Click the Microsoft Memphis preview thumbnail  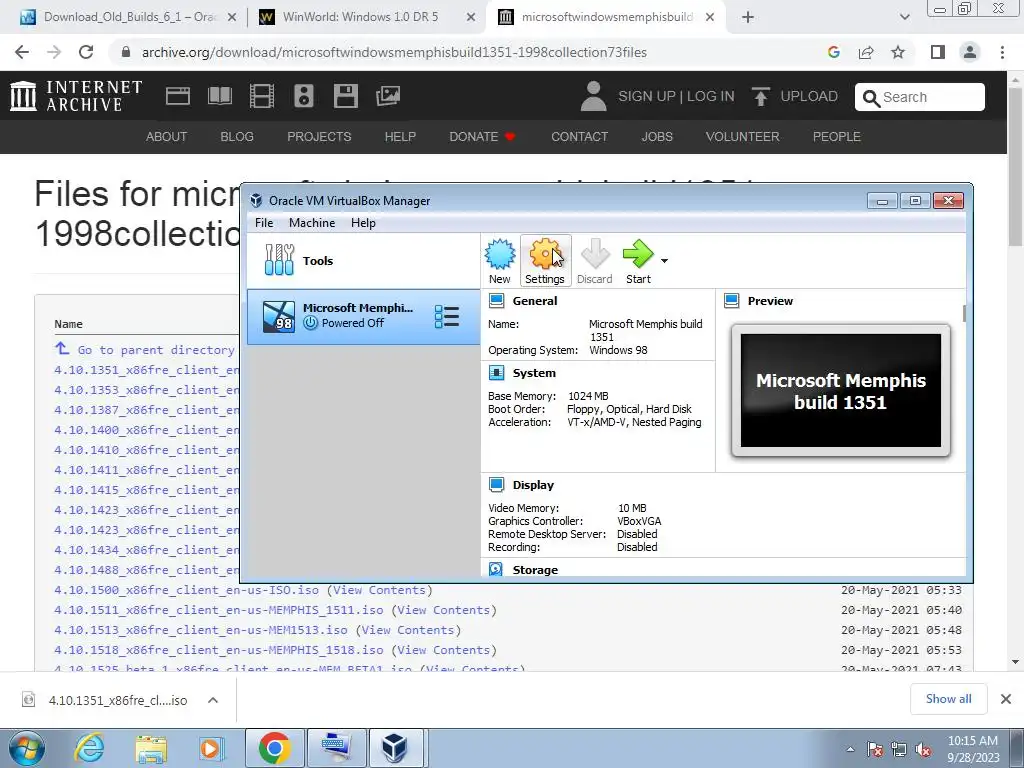[x=840, y=391]
